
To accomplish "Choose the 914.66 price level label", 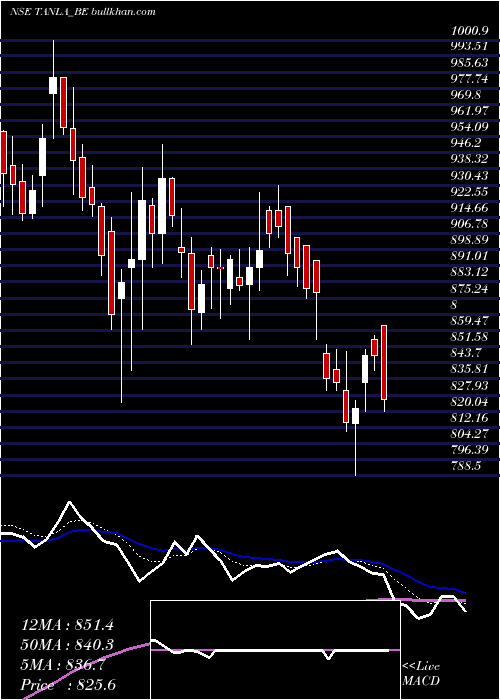I will tap(471, 208).
